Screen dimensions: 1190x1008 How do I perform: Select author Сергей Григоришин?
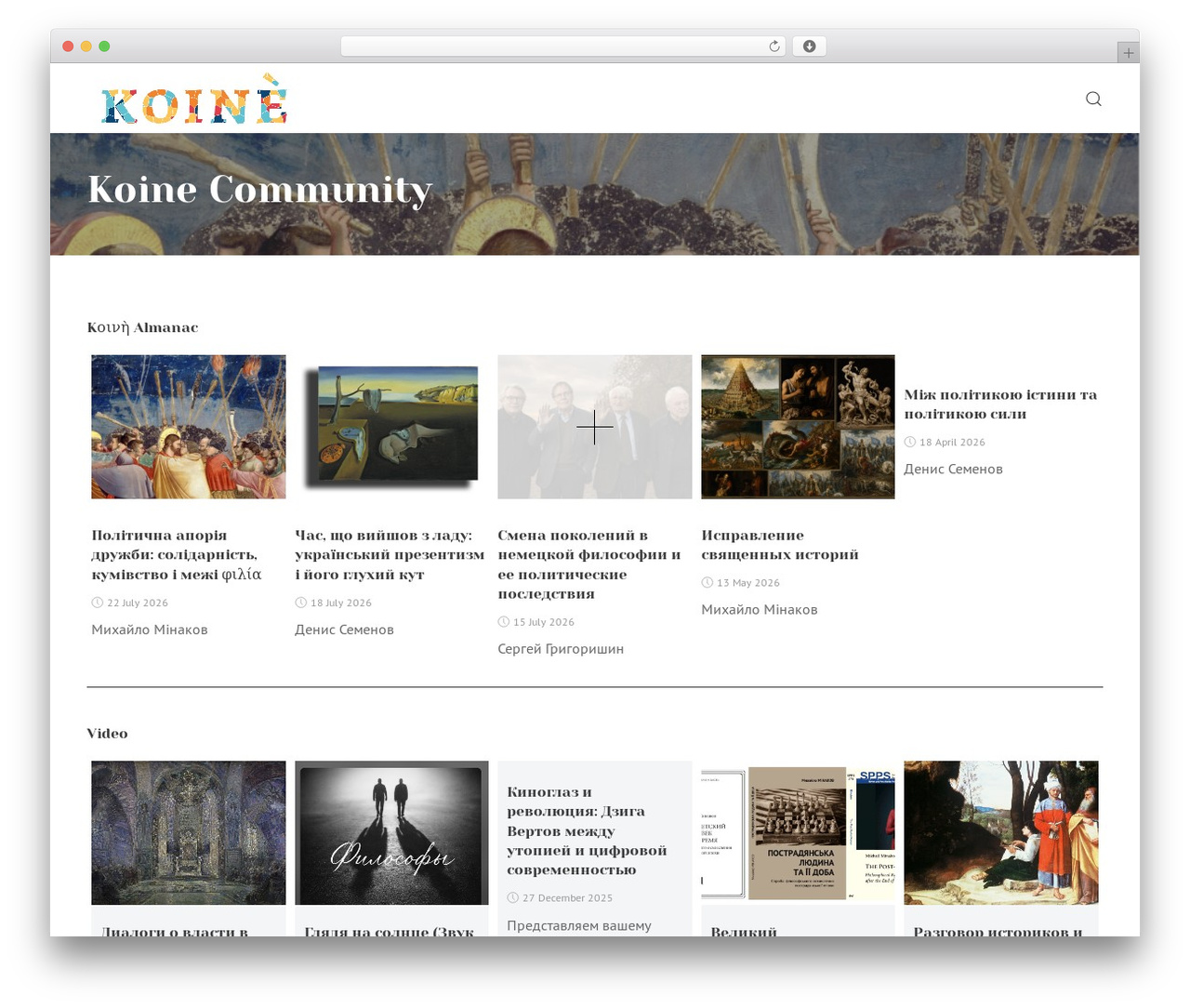coord(561,649)
